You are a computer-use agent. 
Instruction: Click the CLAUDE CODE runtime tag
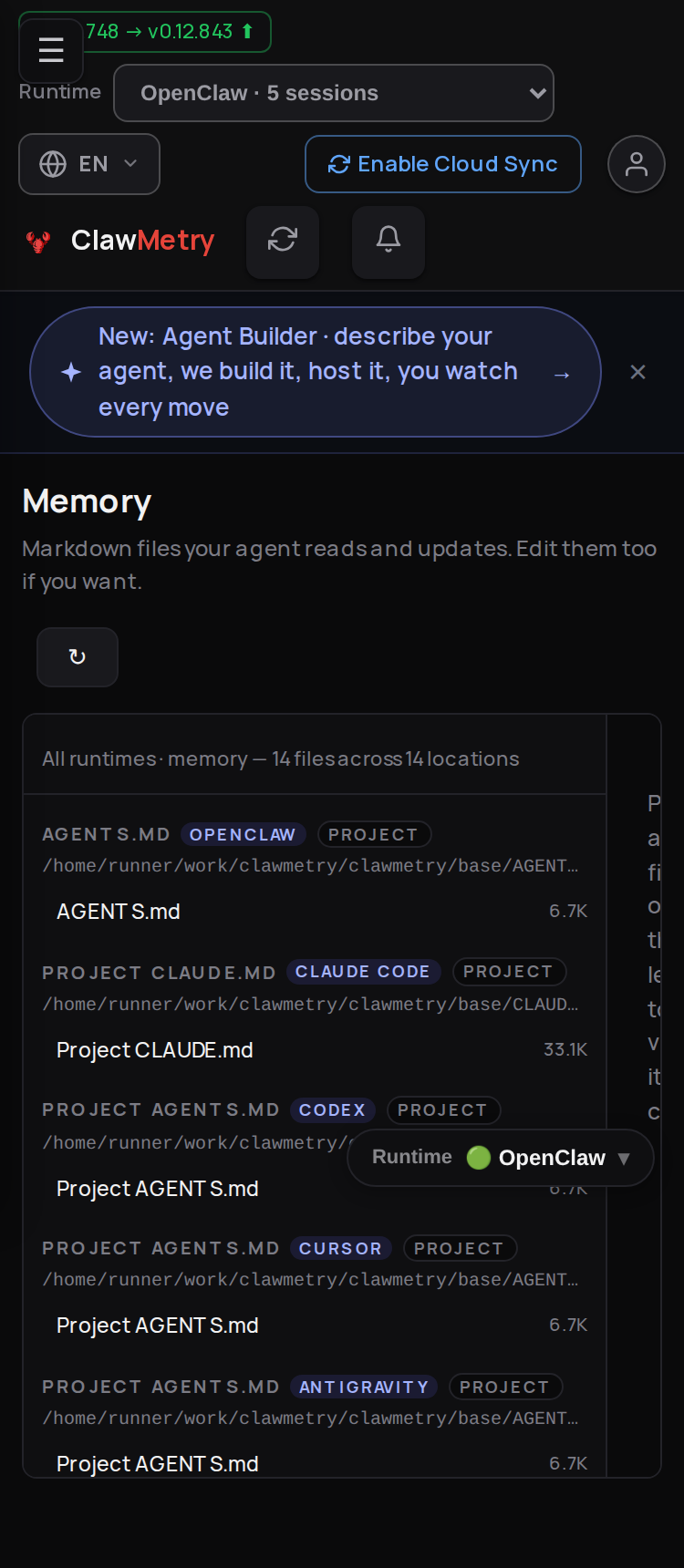point(363,972)
